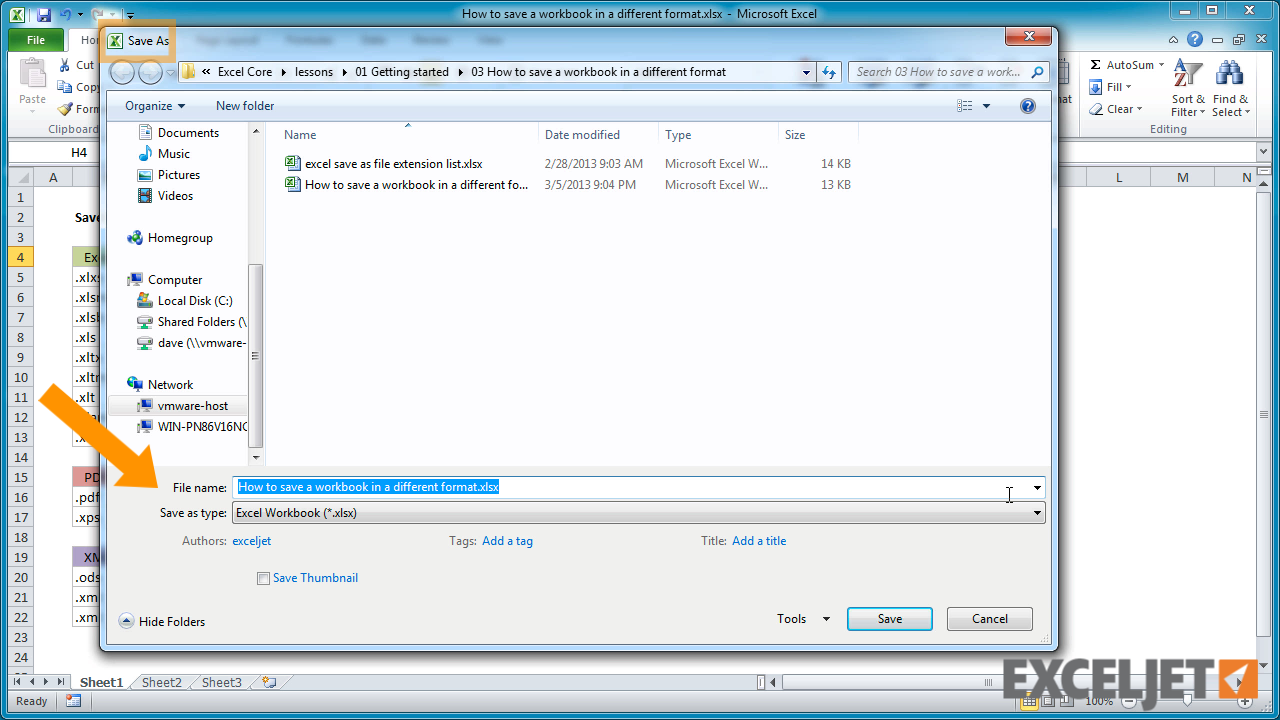Image resolution: width=1280 pixels, height=720 pixels.
Task: Click the Save button
Action: 890,619
